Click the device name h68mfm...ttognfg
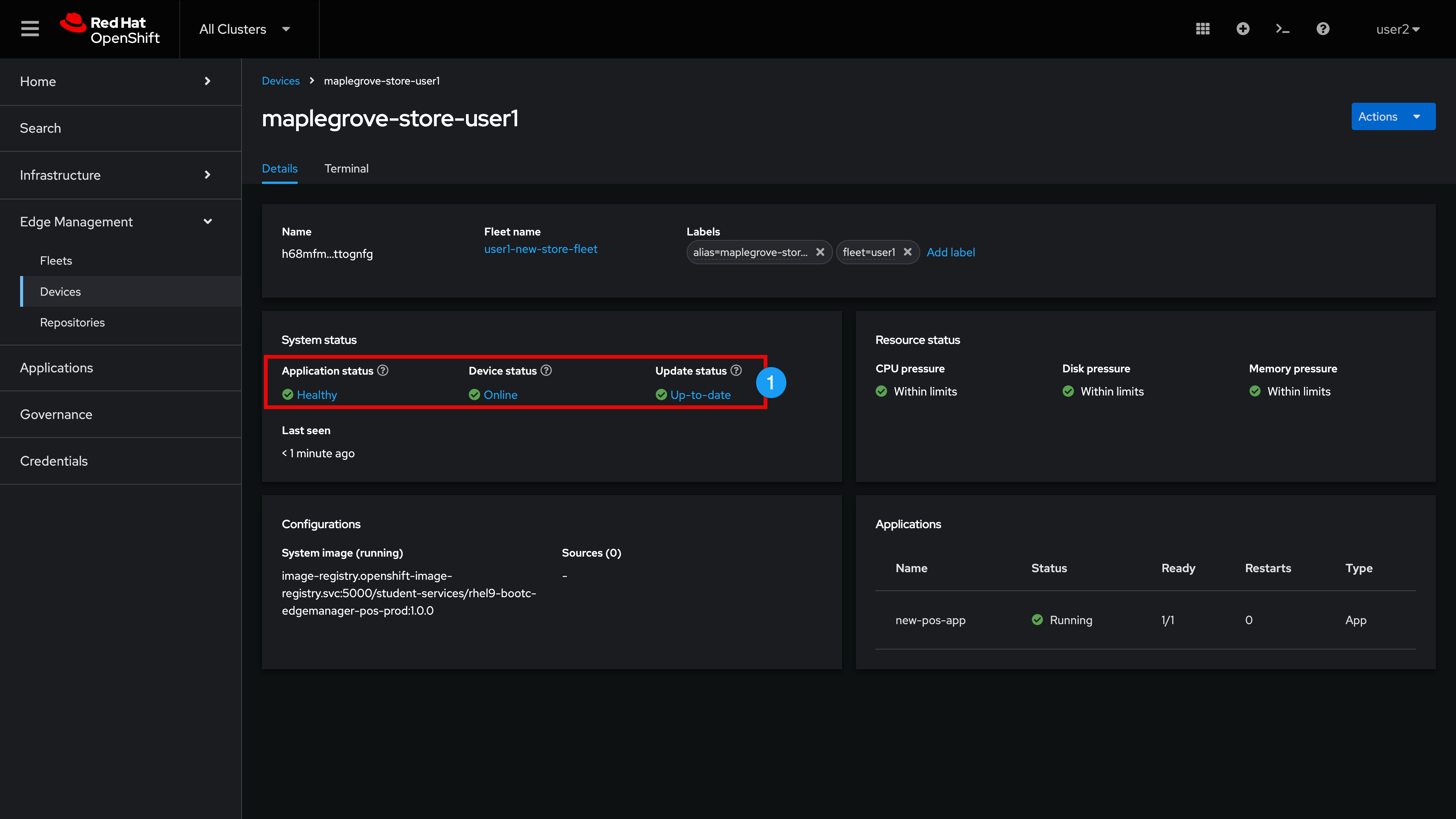This screenshot has height=819, width=1456. (x=327, y=254)
